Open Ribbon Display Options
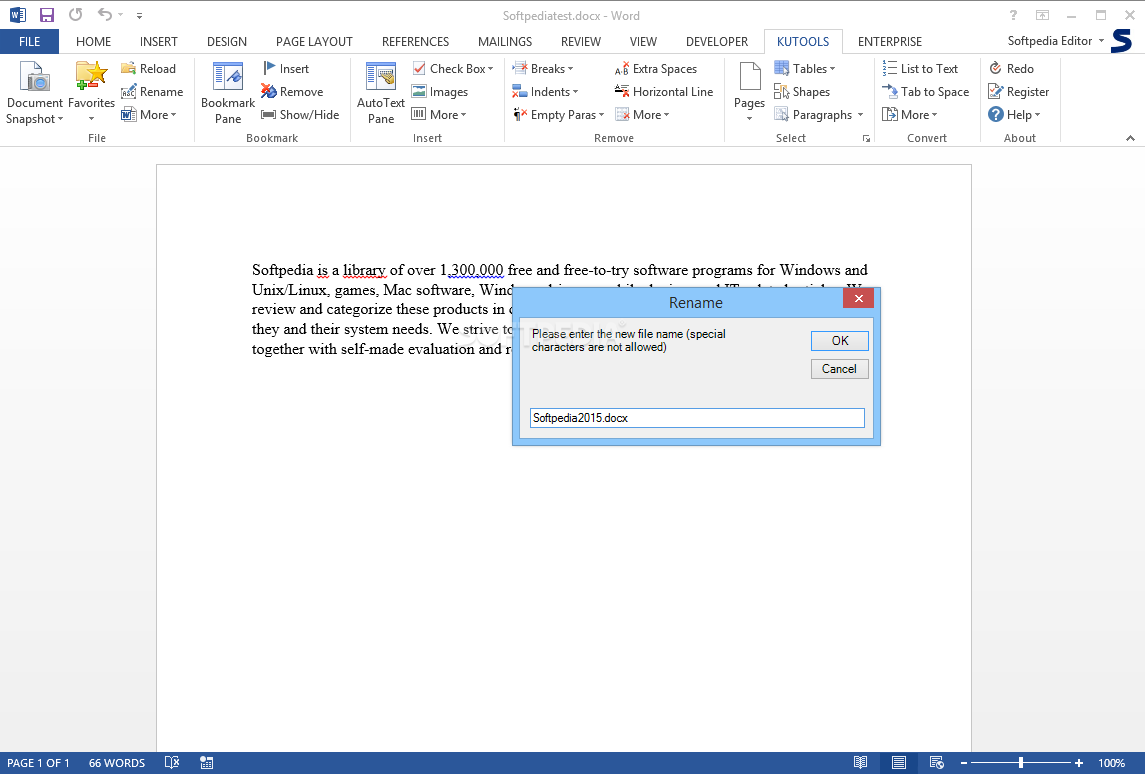Image resolution: width=1145 pixels, height=774 pixels. [1042, 15]
